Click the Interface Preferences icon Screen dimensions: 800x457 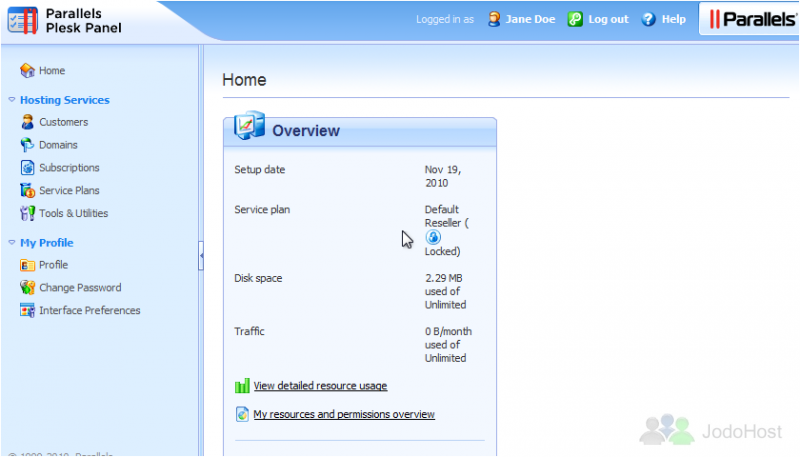pos(27,310)
